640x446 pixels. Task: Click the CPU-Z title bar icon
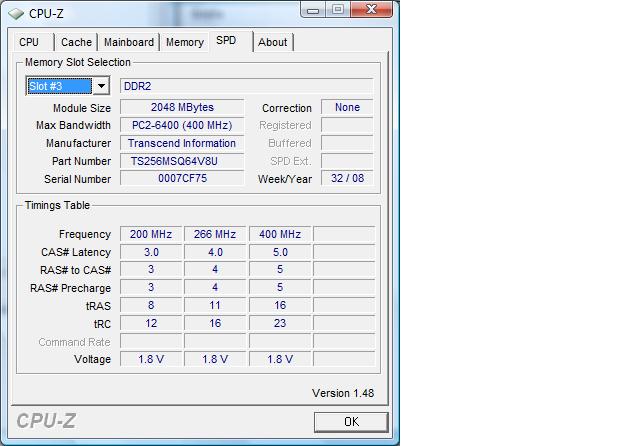[15, 13]
